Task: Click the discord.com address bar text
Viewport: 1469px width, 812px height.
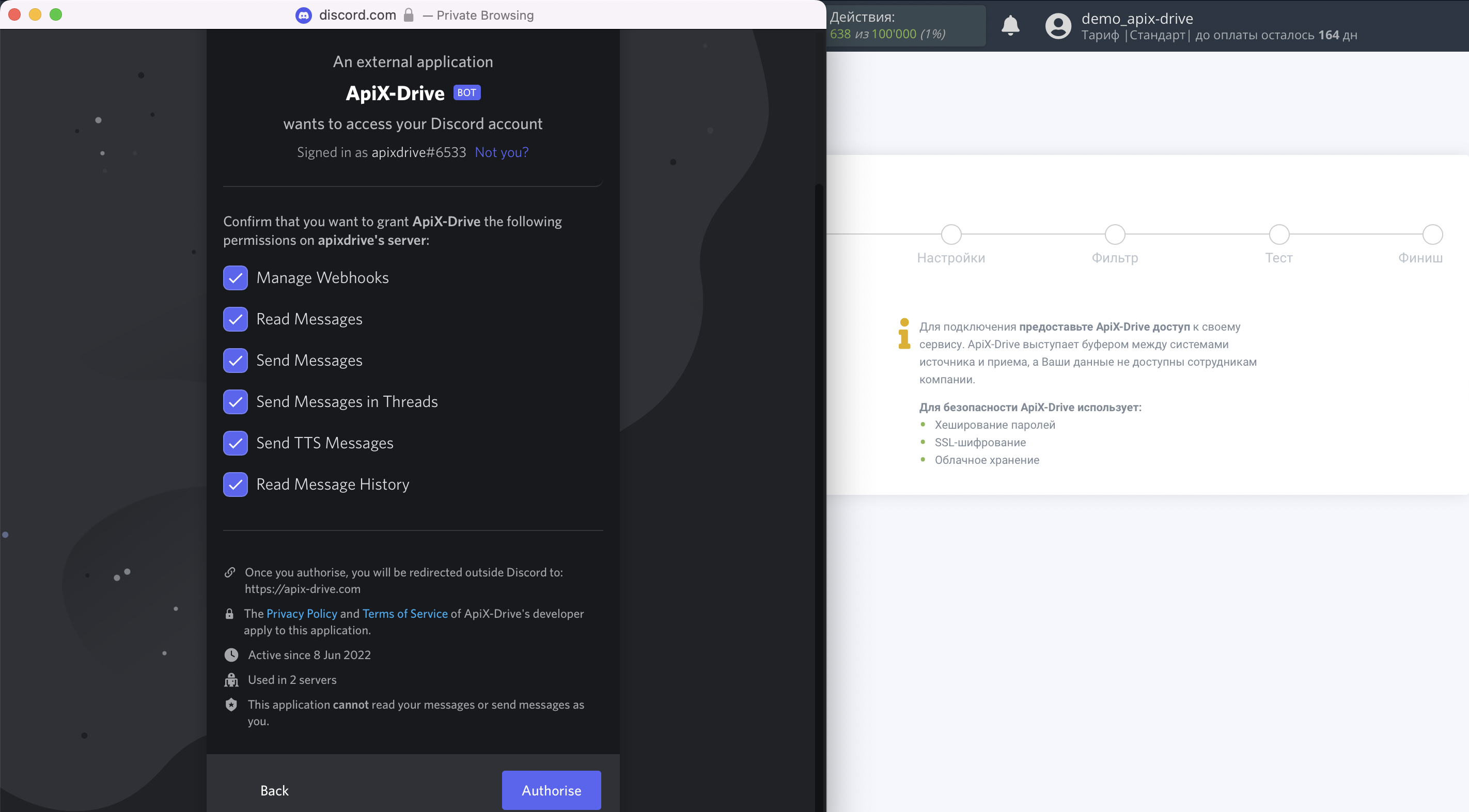Action: (x=357, y=15)
